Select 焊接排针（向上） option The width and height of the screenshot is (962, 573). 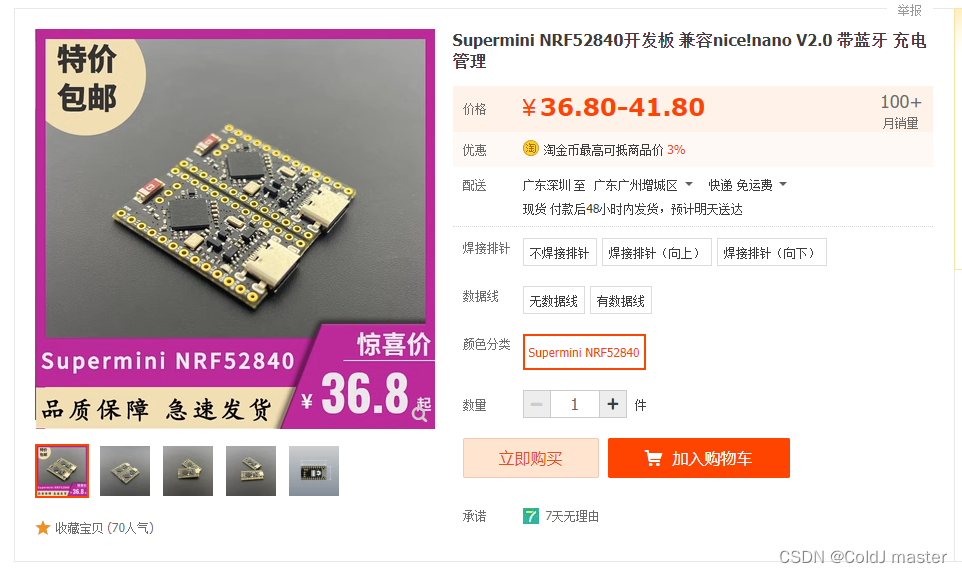(656, 252)
